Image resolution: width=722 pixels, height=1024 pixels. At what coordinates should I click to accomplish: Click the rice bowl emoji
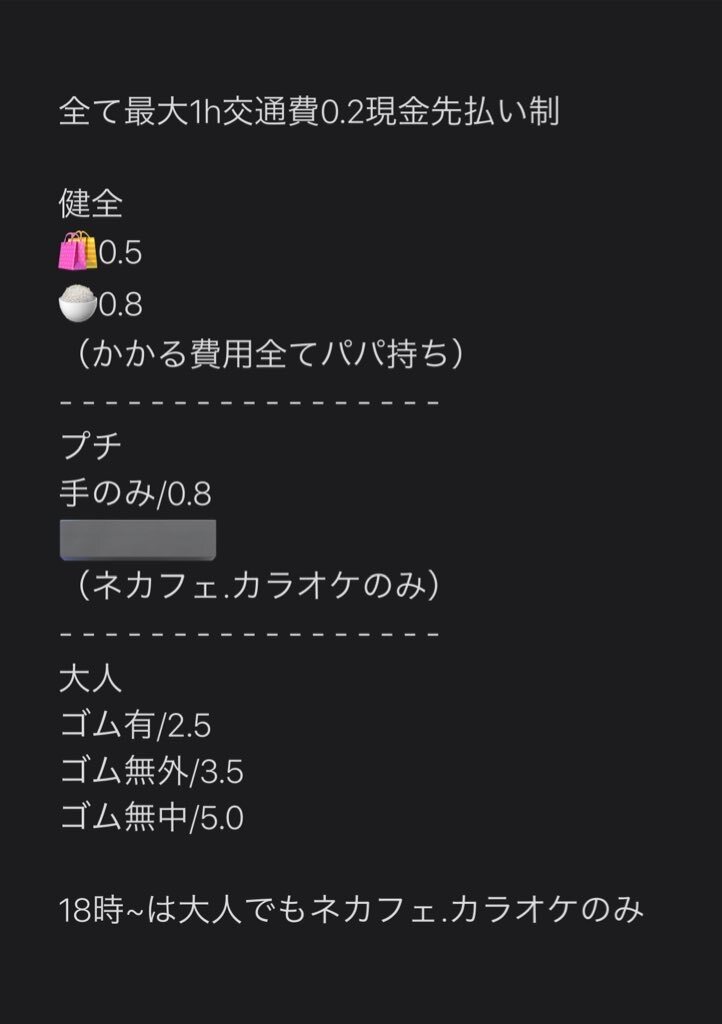[78, 303]
